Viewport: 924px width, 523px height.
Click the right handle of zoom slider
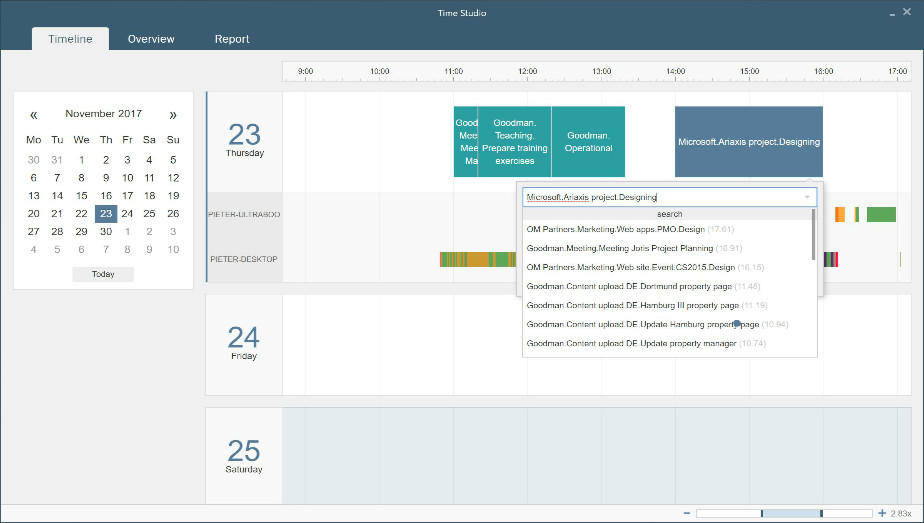[x=821, y=514]
